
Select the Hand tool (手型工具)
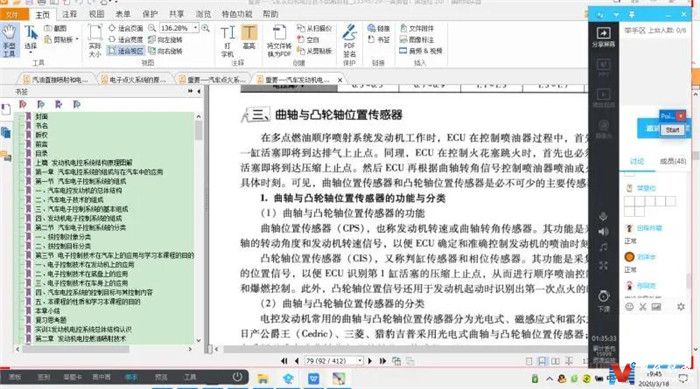(9, 41)
